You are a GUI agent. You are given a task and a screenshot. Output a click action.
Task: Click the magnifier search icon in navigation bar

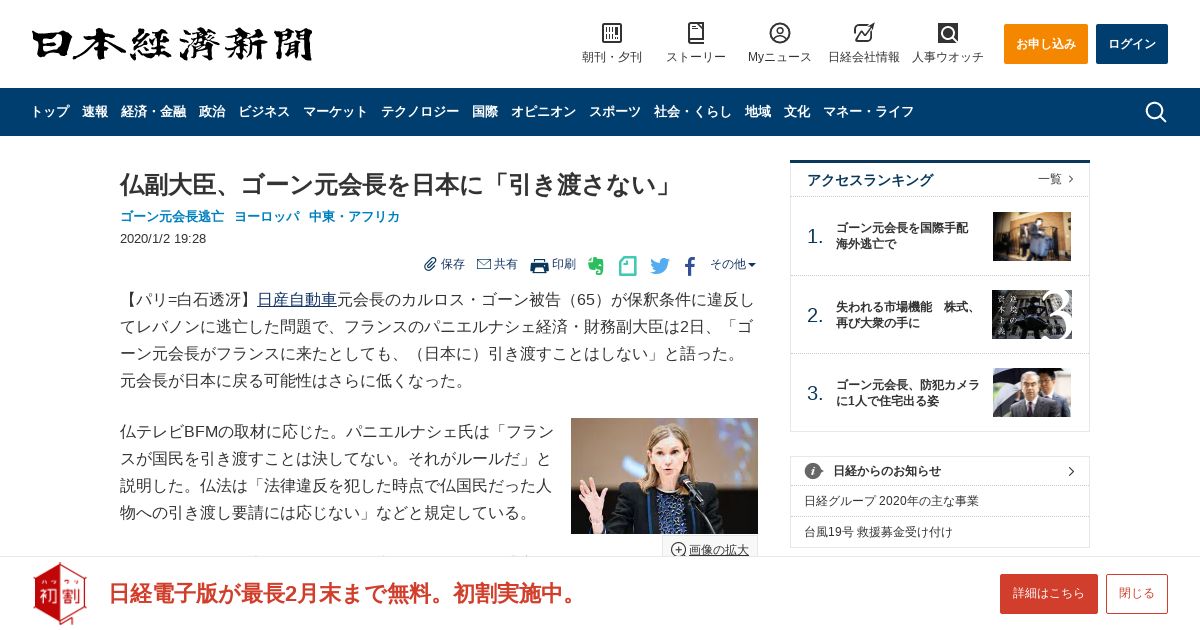1156,112
